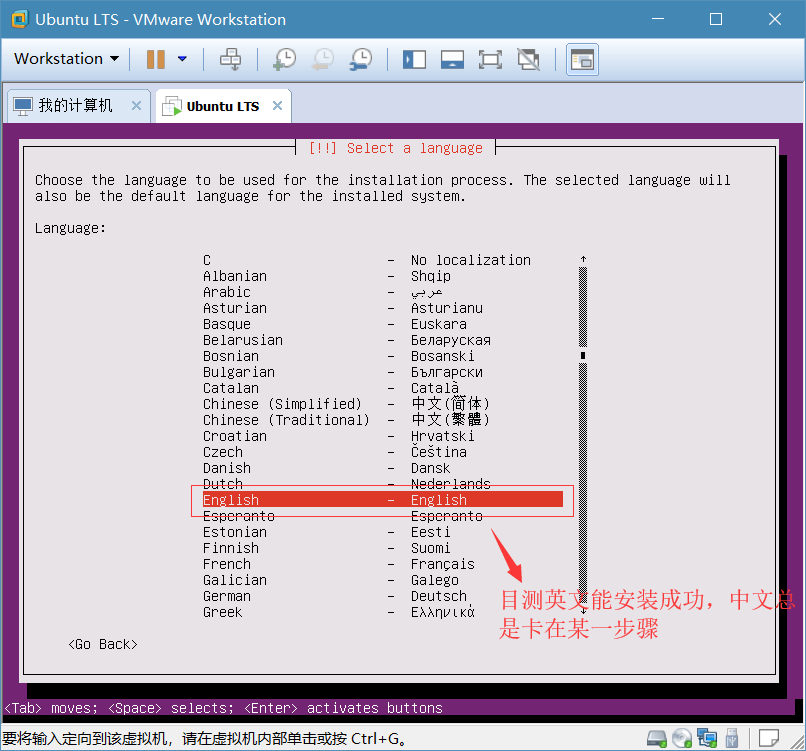Toggle the thumbnail bar view
Screen dimensions: 806x751
click(x=452, y=59)
